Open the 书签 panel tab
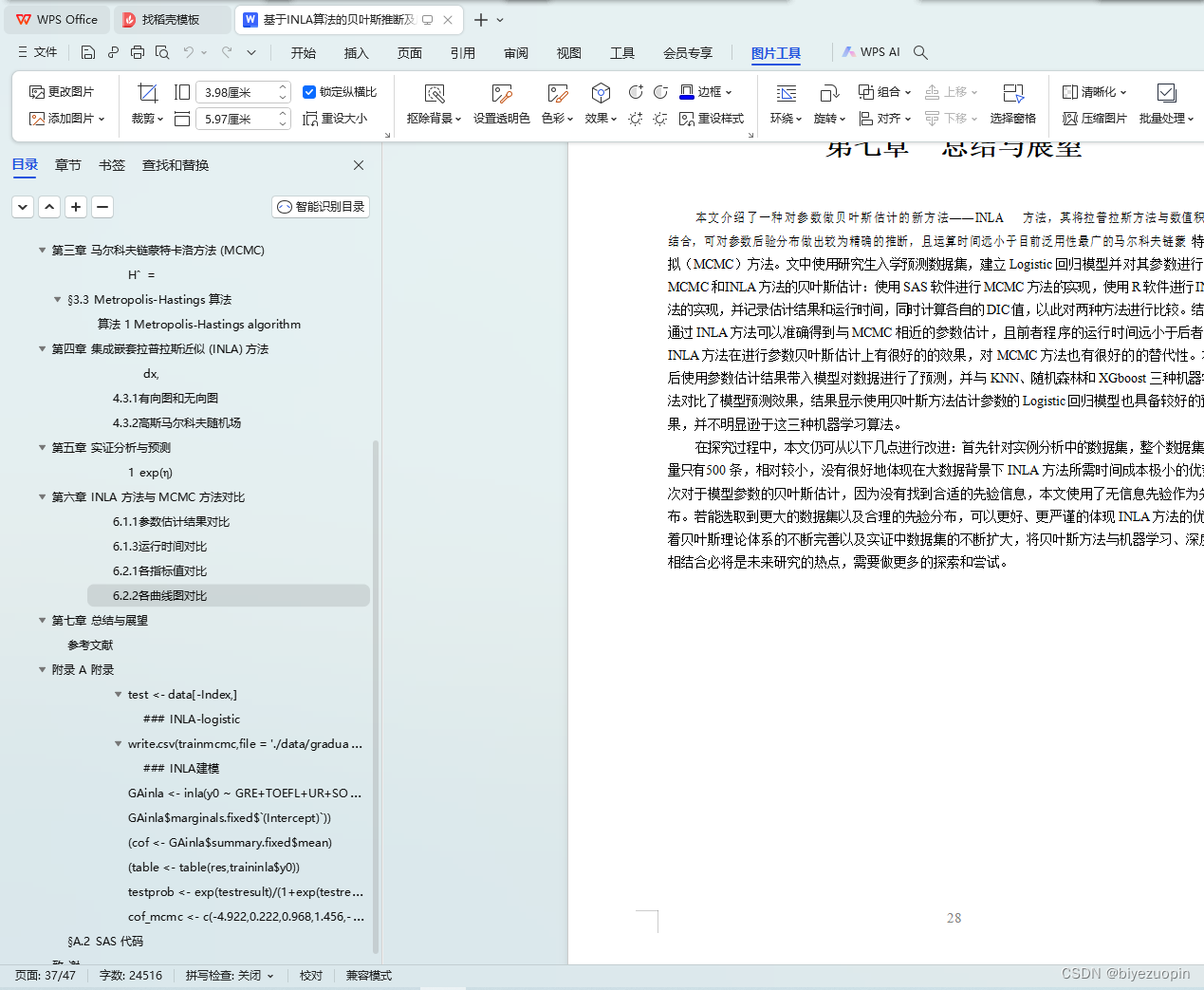Screen dimensions: 1204x990 (111, 164)
